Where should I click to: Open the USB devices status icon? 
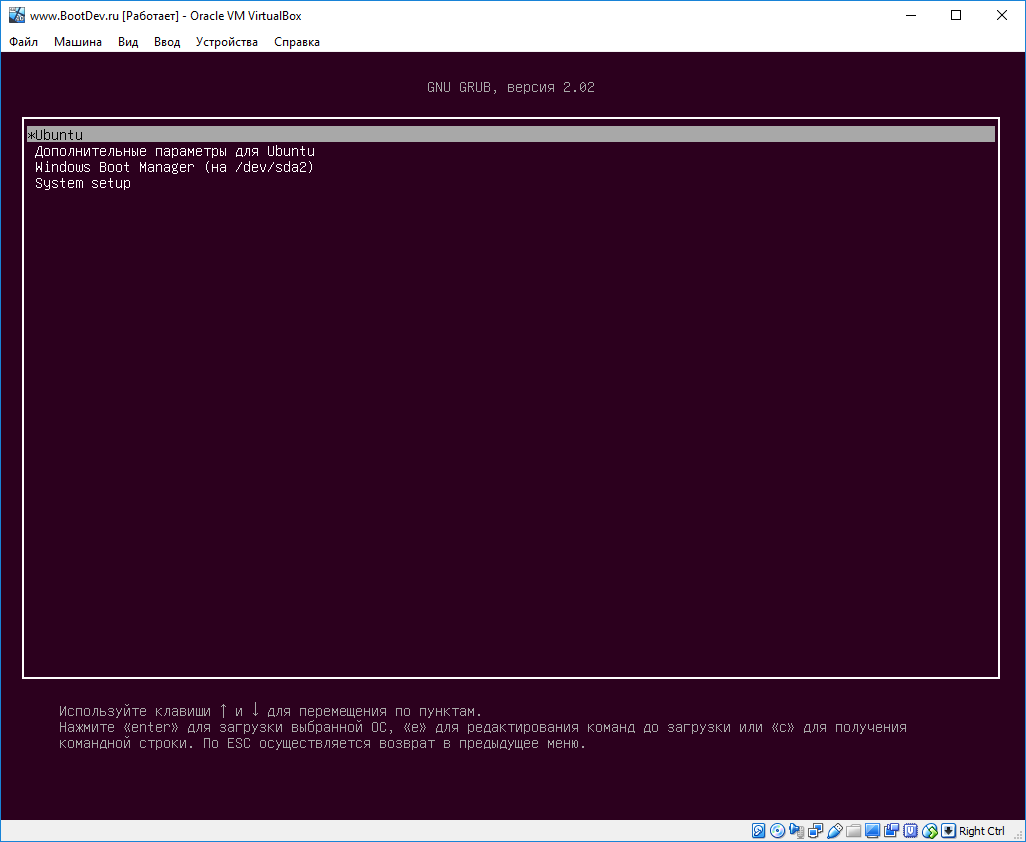[834, 831]
